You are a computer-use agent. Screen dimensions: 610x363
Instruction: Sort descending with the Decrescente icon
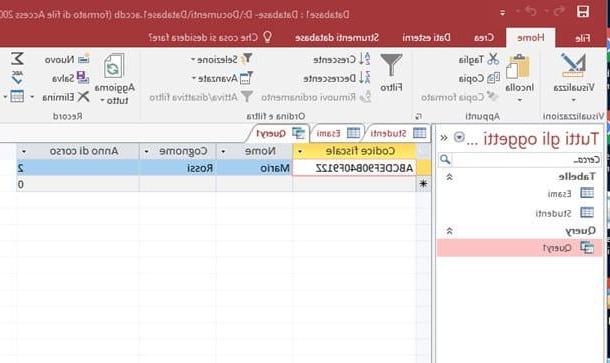tap(365, 78)
